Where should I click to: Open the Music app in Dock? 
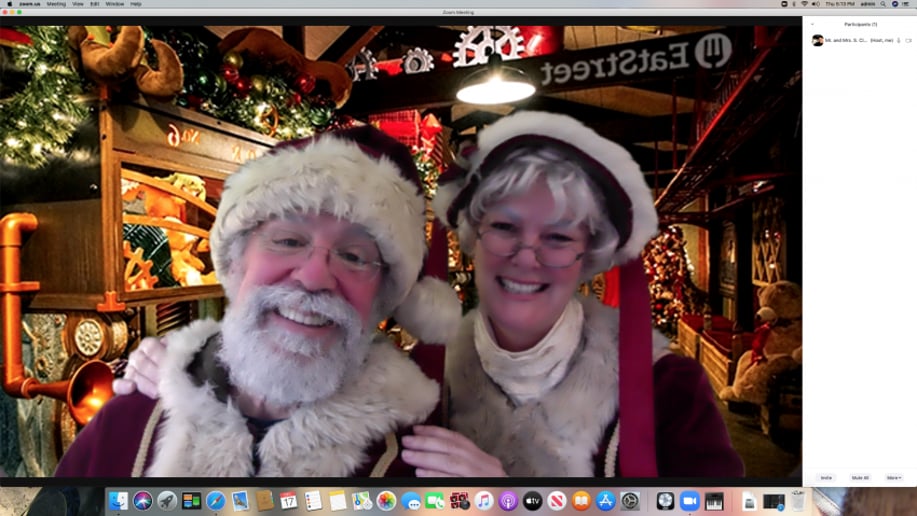pos(484,501)
